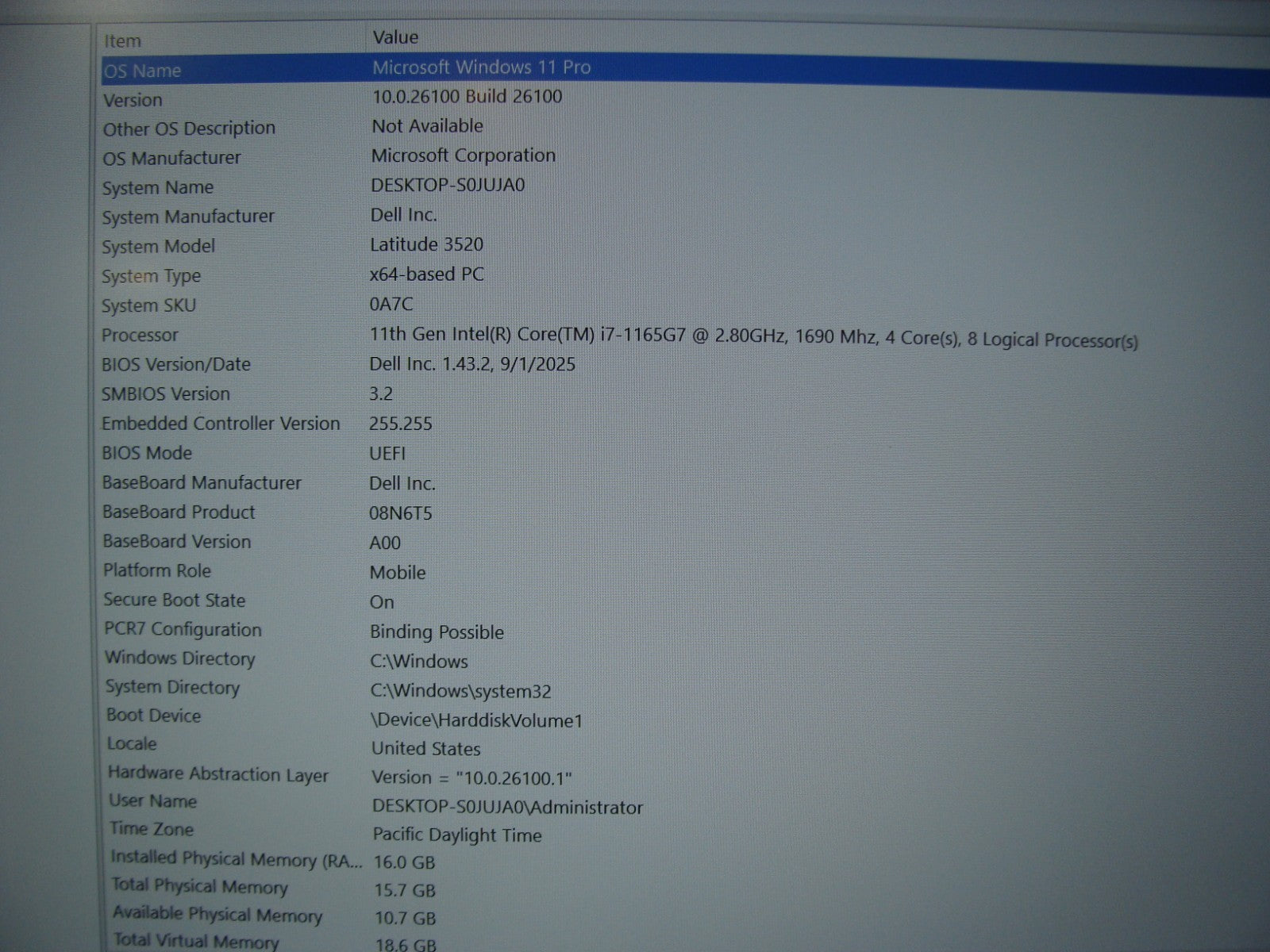
Task: Select the System Name row
Action: click(x=158, y=188)
